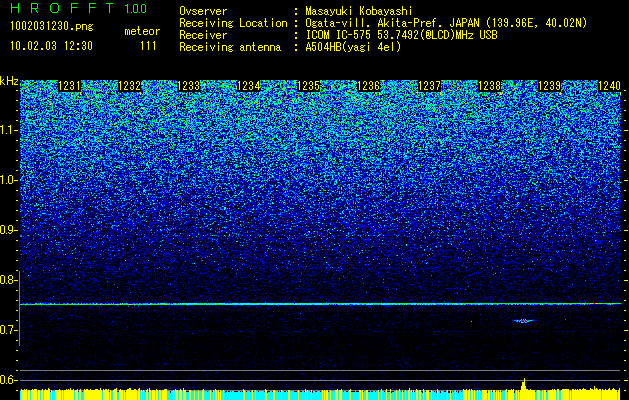Viewport: 629px width, 400px height.
Task: Click the kHz axis unit label
Action: coord(9,81)
